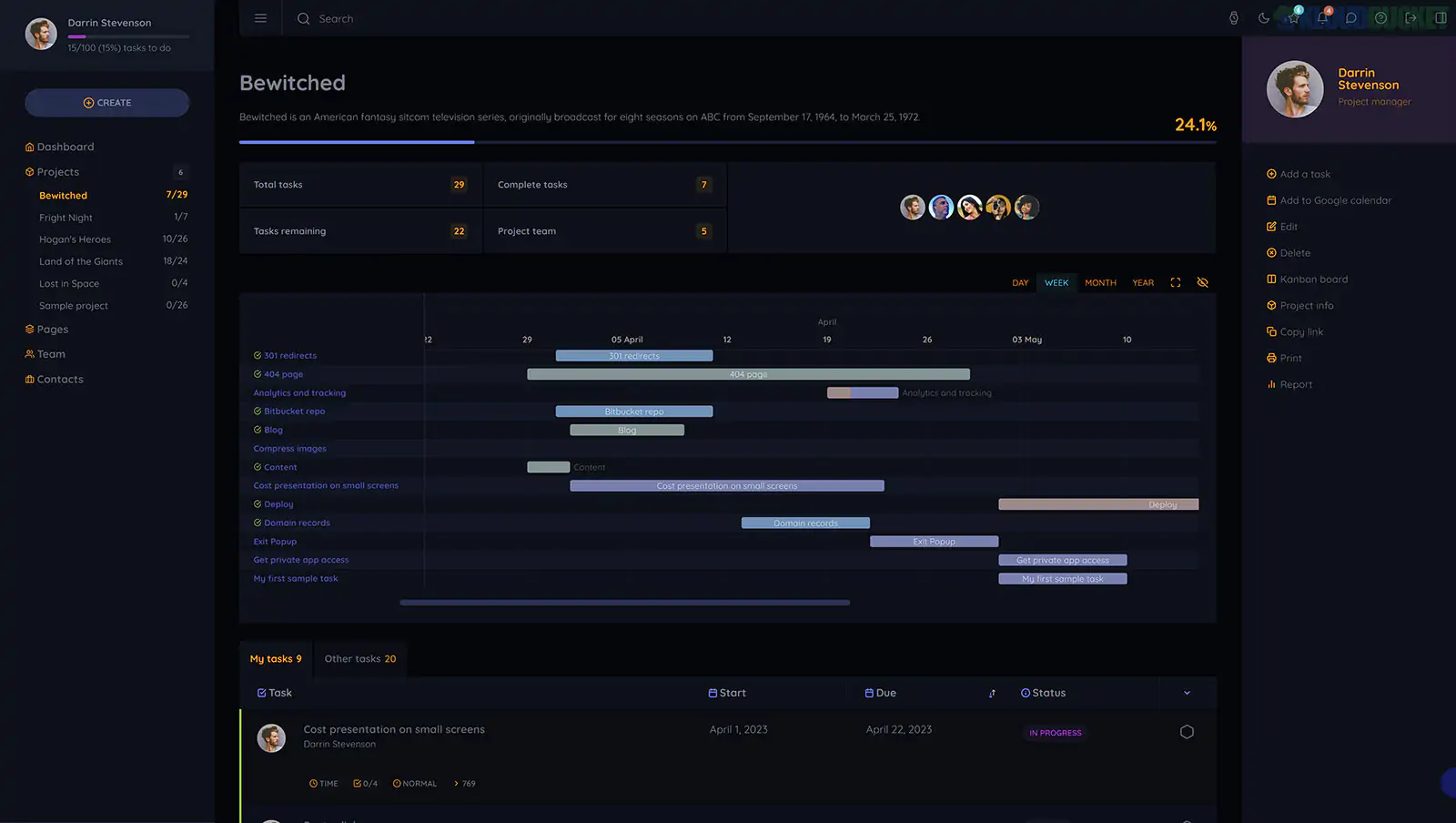Open the Status filter dropdown
1456x823 pixels.
(1043, 692)
